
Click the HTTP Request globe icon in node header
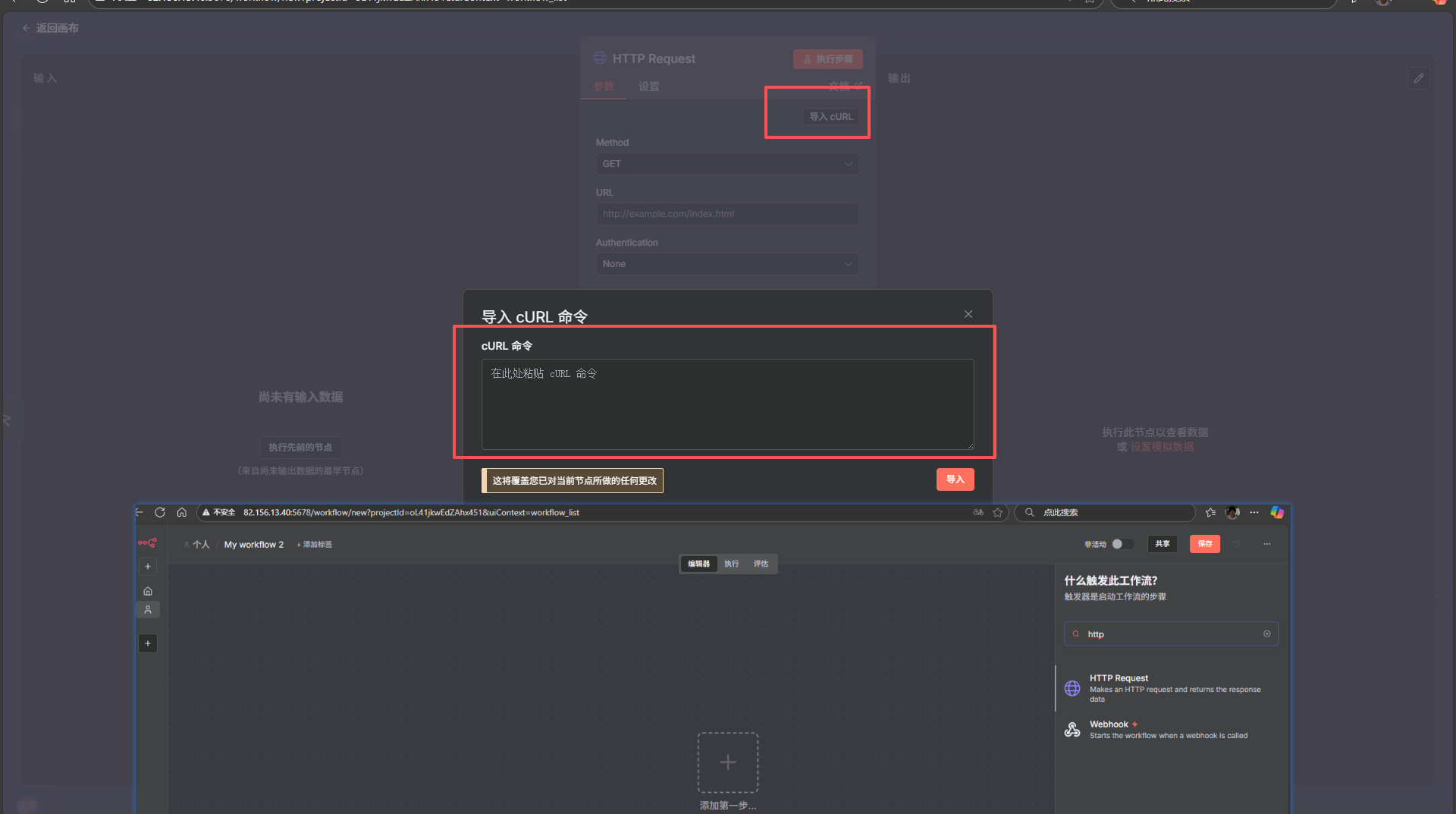point(600,58)
